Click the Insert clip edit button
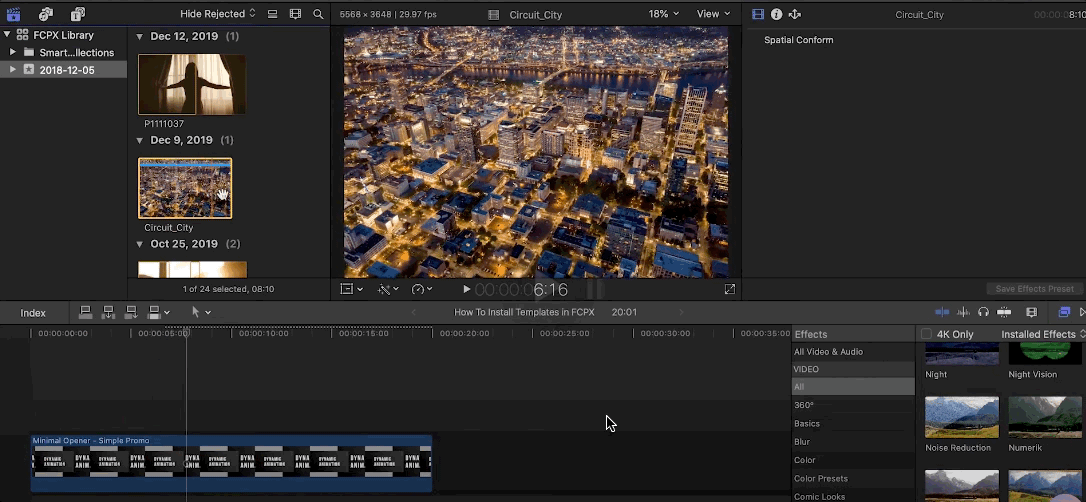 tap(108, 313)
